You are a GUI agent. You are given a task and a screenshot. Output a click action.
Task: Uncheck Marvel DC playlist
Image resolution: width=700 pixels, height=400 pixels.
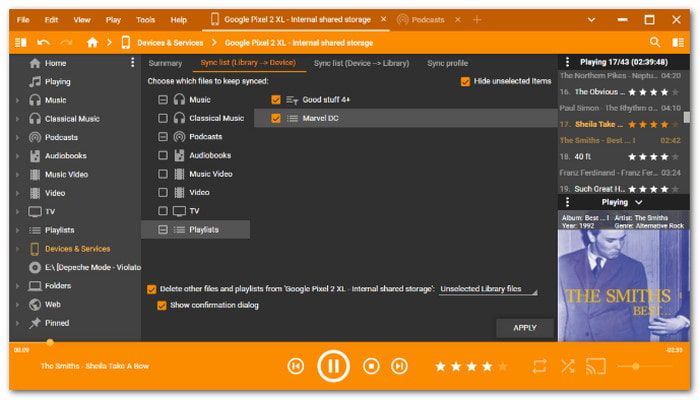(276, 118)
